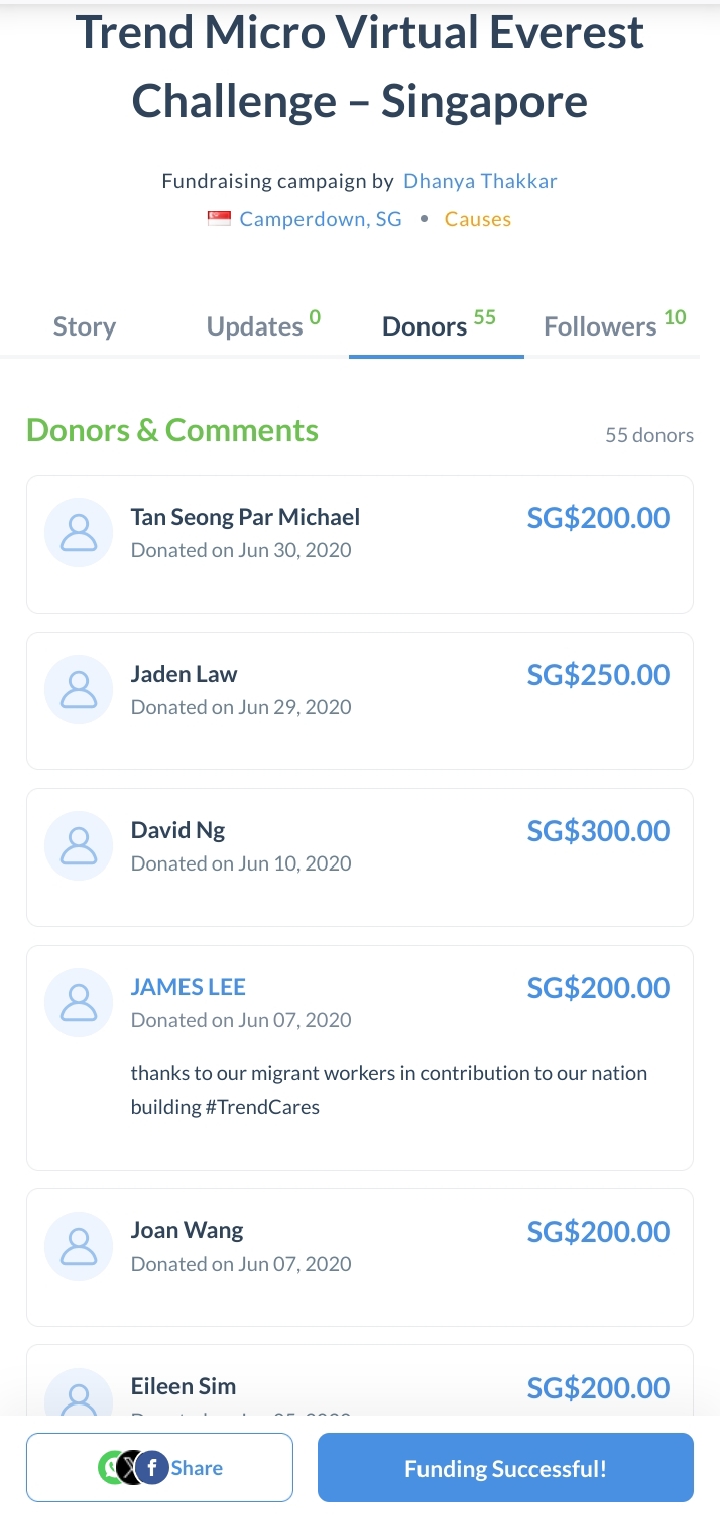The width and height of the screenshot is (720, 1539).
Task: Open the Causes category link
Action: (478, 219)
